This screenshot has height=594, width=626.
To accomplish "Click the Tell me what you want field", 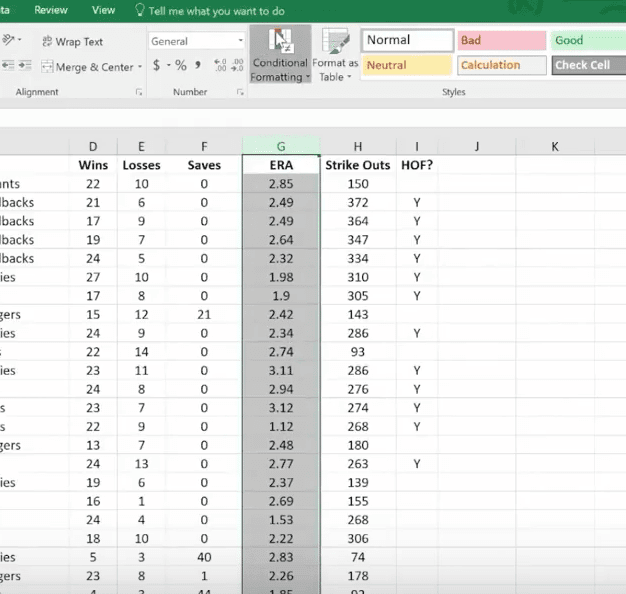I will 215,10.
